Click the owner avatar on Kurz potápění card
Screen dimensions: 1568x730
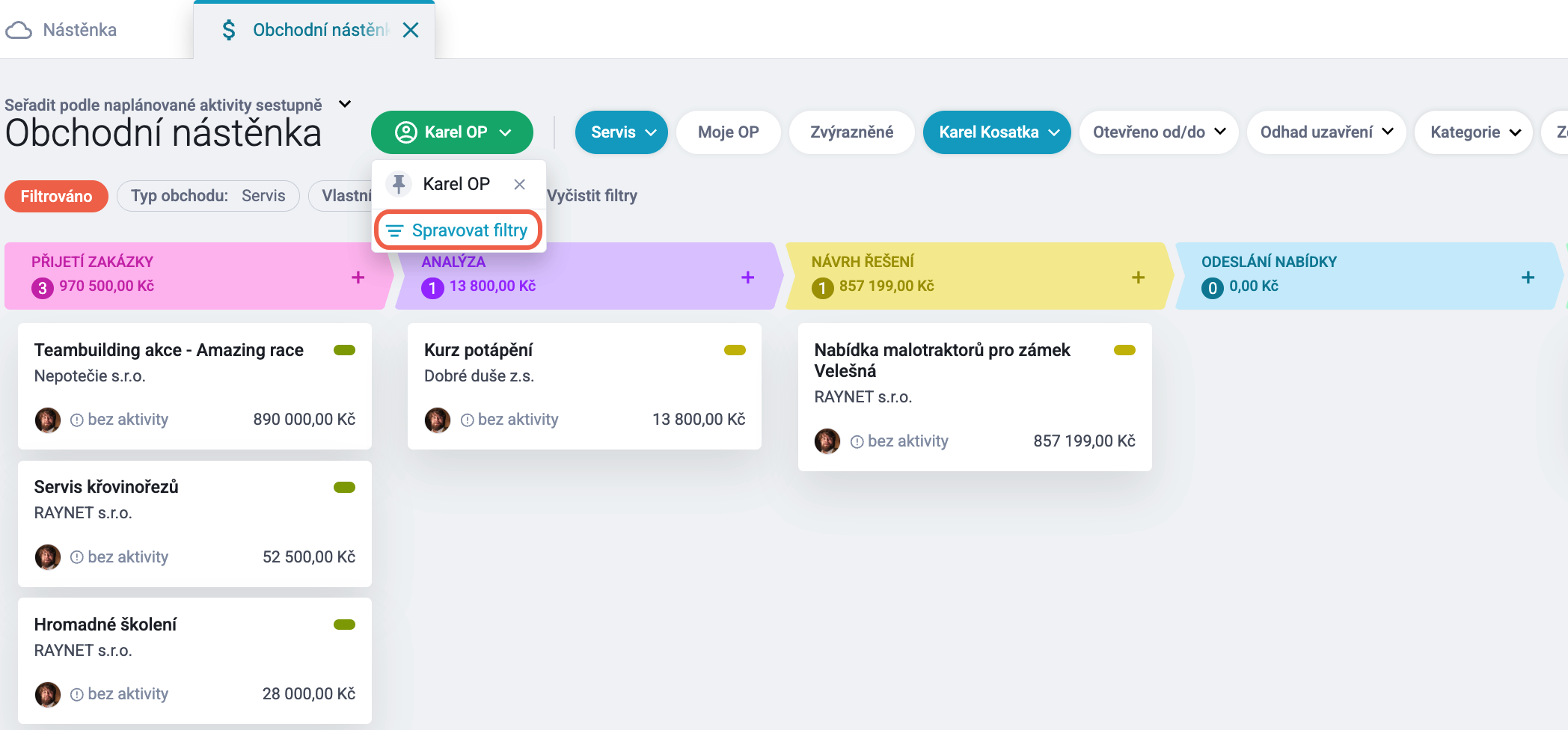(438, 420)
